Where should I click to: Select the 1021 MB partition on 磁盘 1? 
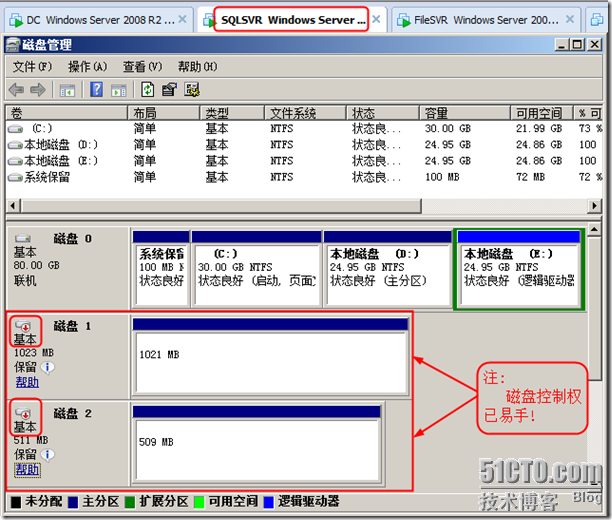(x=270, y=357)
